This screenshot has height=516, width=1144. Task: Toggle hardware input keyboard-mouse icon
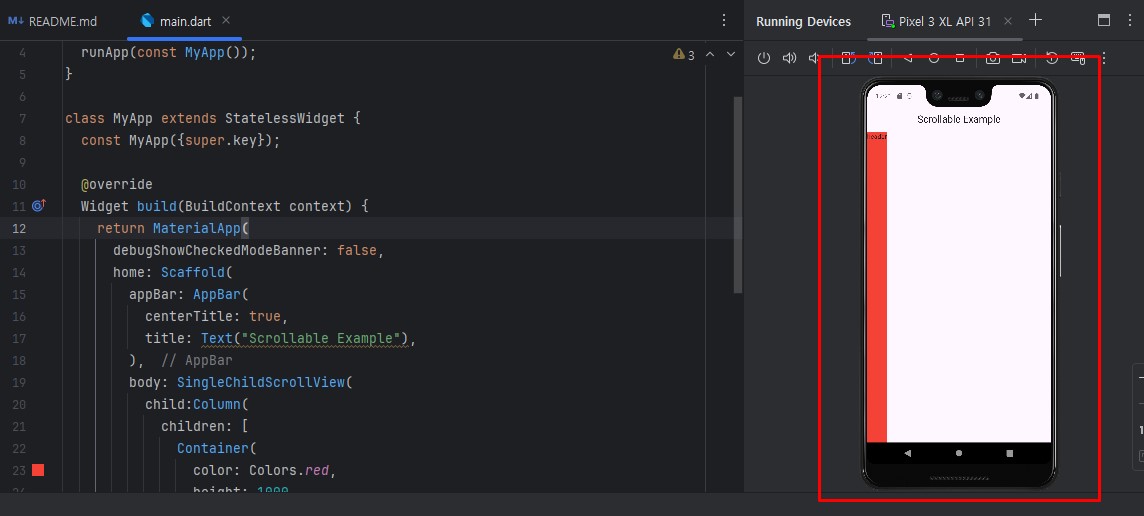click(x=1078, y=58)
